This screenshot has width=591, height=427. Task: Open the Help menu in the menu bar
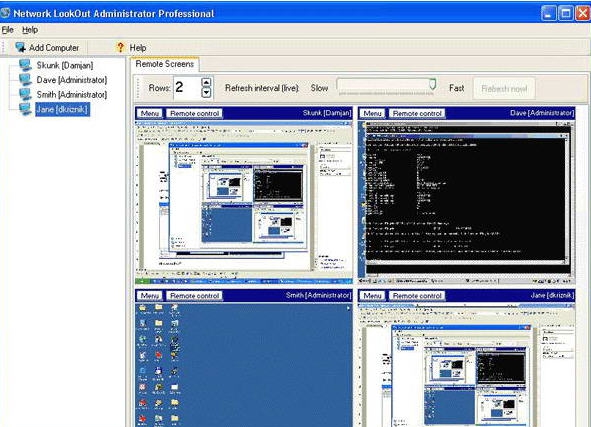click(30, 30)
